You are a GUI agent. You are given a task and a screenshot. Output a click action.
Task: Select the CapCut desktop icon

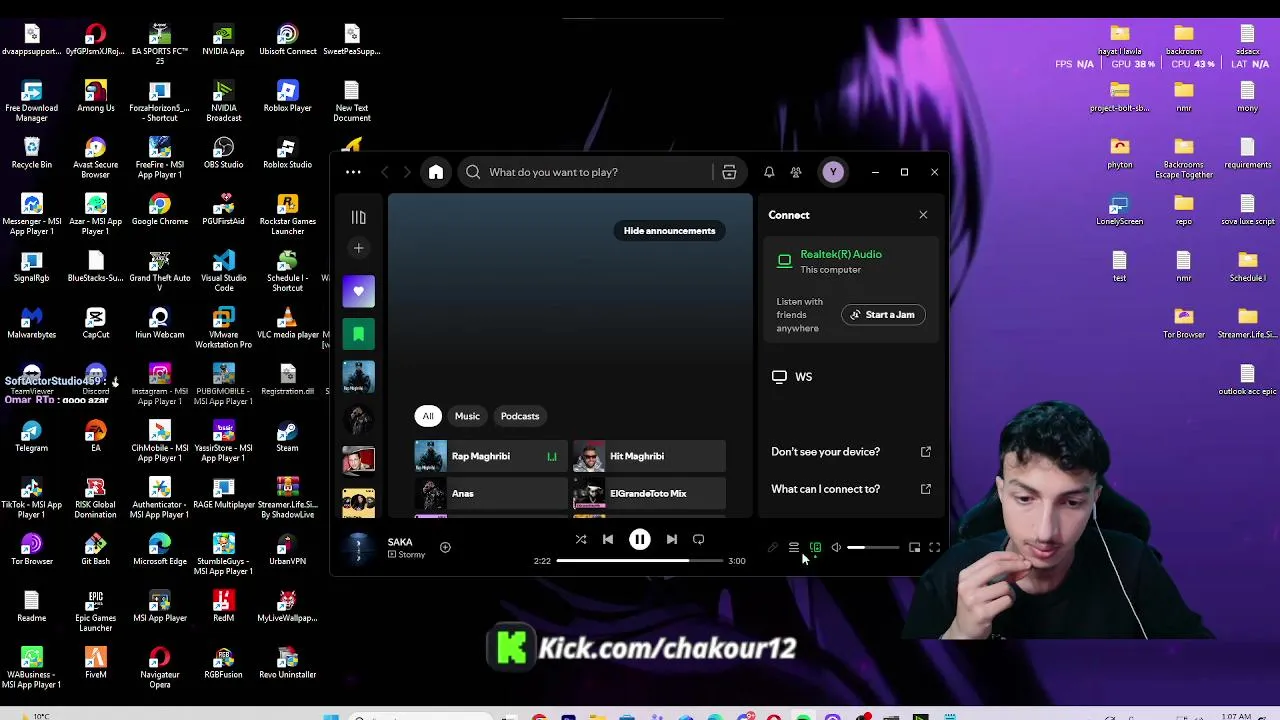tap(96, 323)
